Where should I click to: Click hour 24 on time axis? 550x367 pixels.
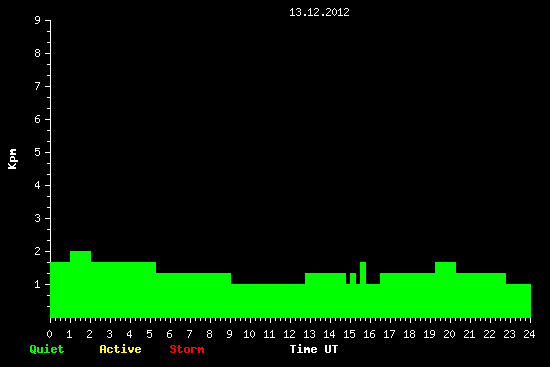coord(529,334)
